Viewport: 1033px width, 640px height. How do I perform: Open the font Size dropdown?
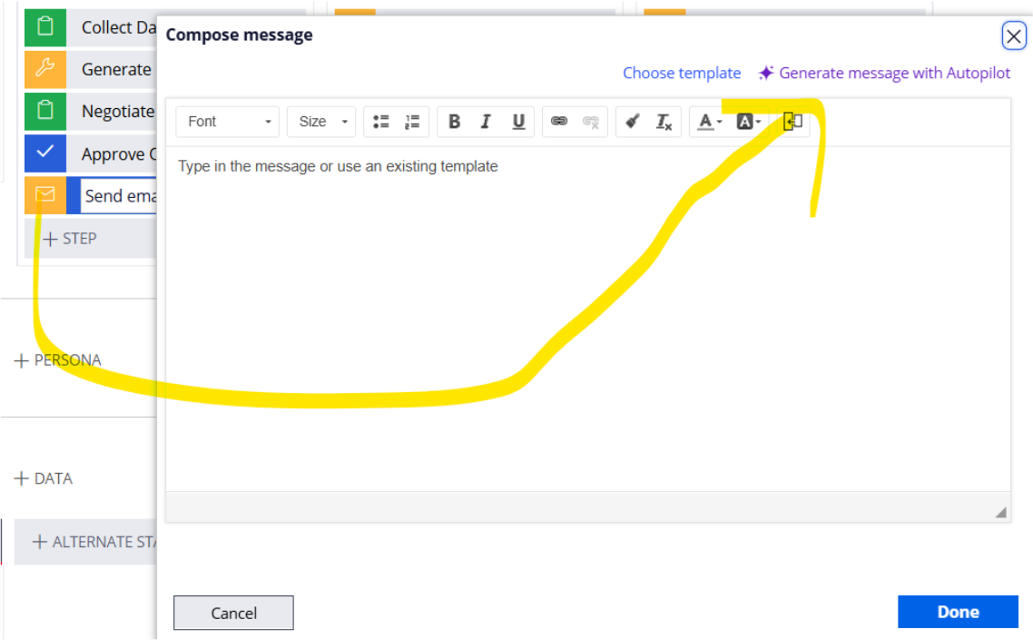click(321, 121)
